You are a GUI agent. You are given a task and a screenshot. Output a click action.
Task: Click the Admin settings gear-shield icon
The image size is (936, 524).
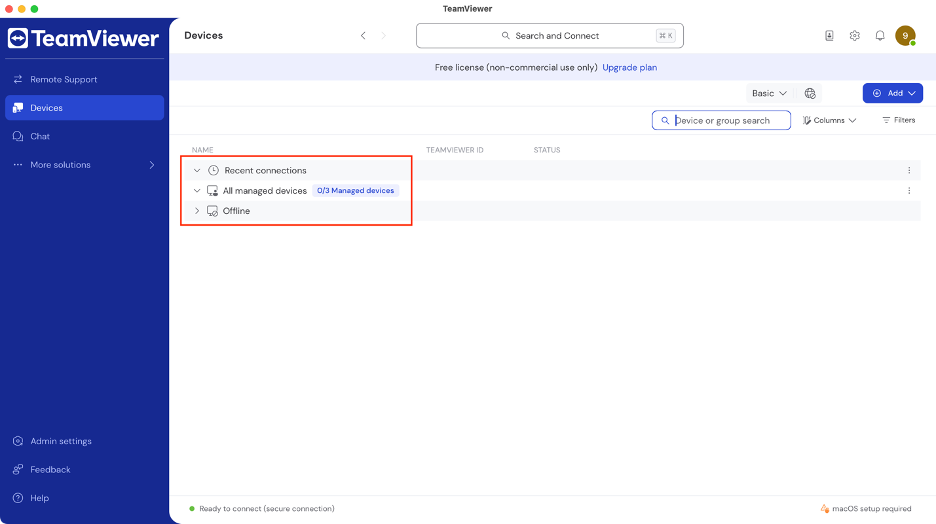tap(18, 441)
